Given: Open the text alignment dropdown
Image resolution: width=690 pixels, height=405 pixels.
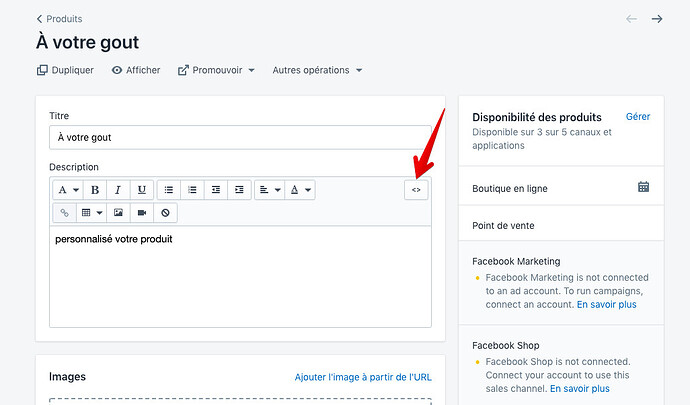Looking at the screenshot, I should click(x=269, y=190).
